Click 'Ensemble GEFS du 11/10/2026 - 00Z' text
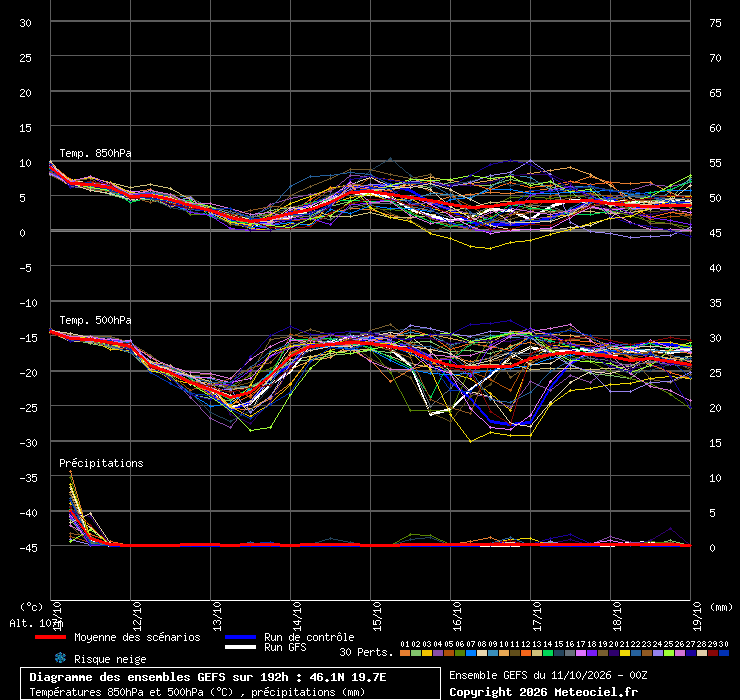Screen dimensions: 740x700 (548, 675)
